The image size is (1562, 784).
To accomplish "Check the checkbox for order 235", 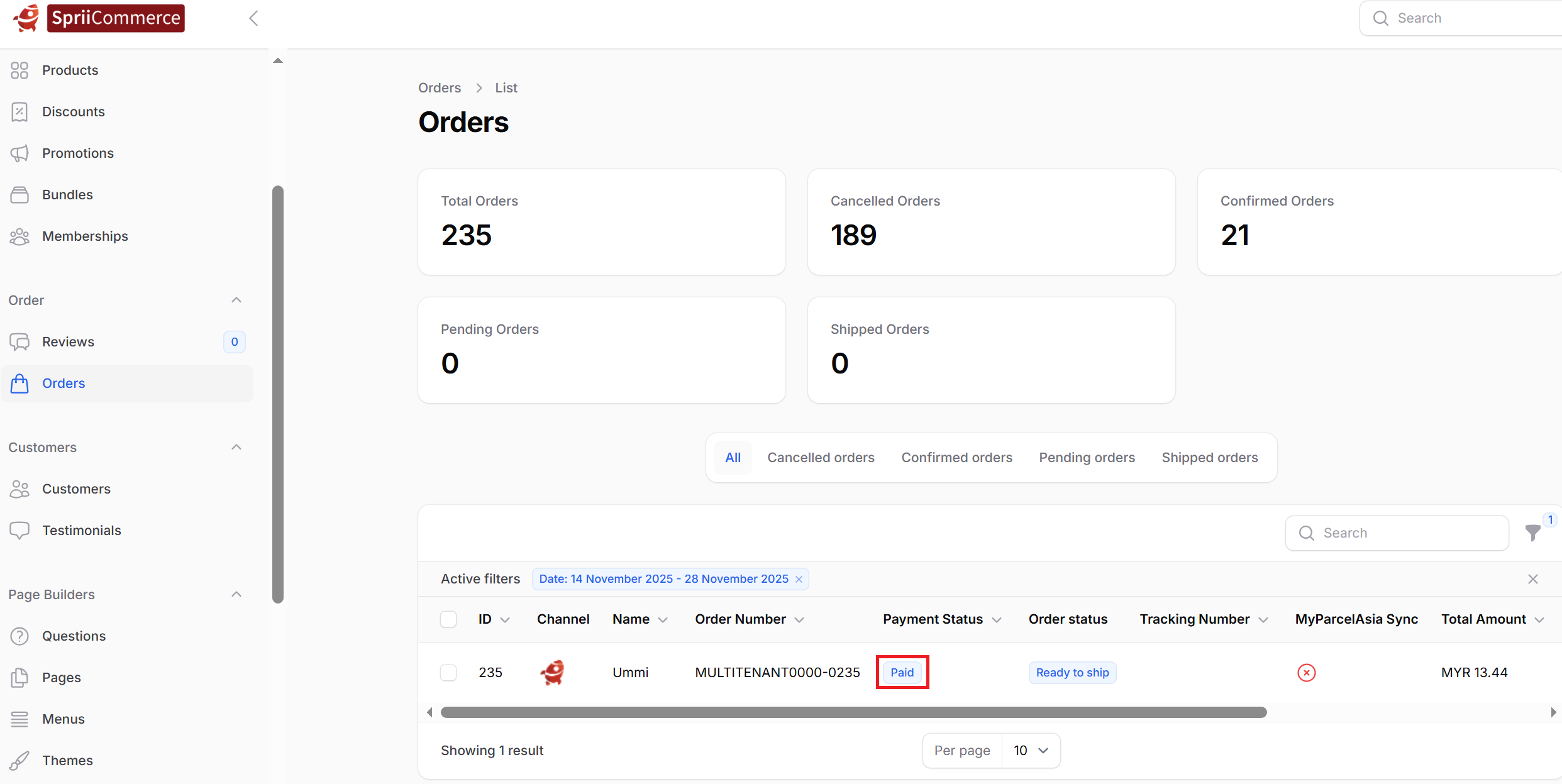I will tap(448, 673).
